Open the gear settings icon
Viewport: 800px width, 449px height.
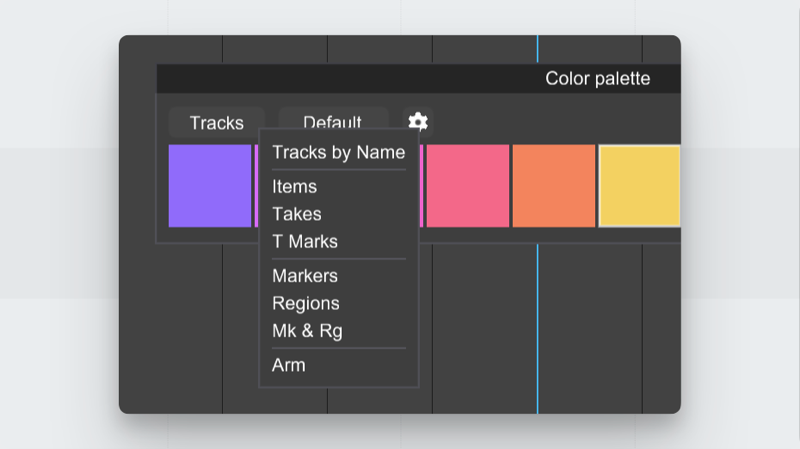point(418,122)
